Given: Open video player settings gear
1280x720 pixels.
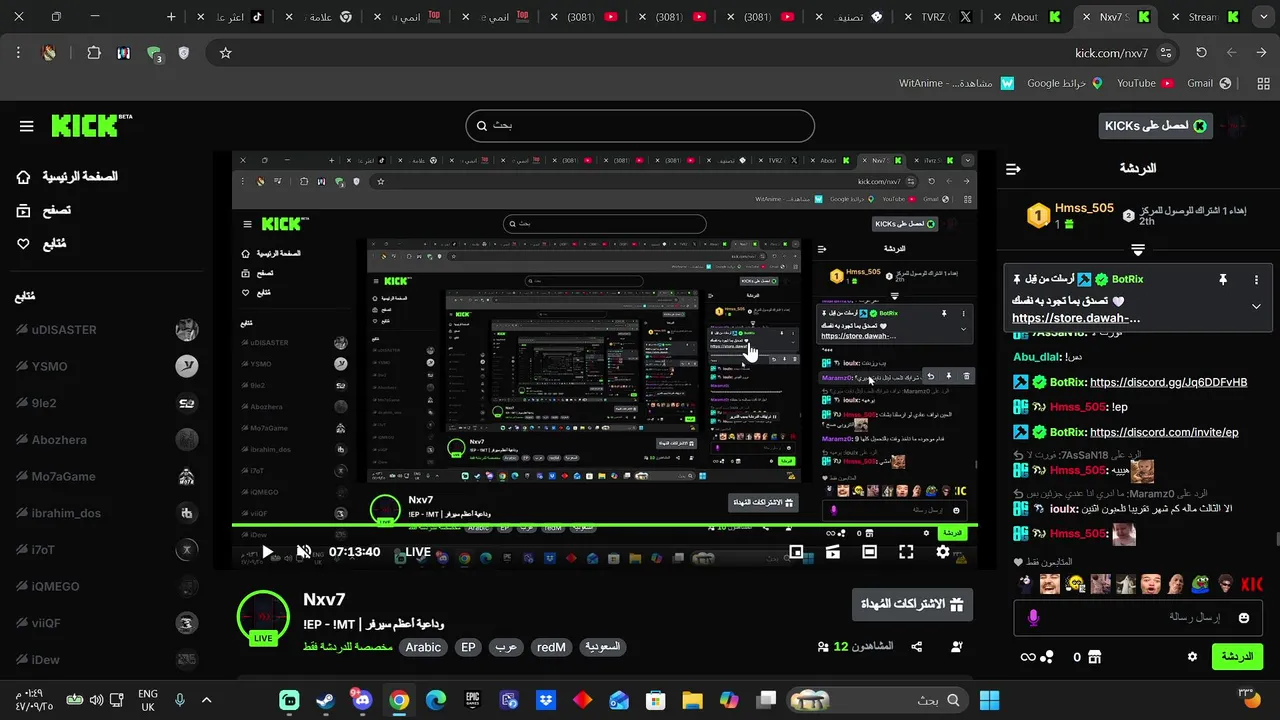Looking at the screenshot, I should pyautogui.click(x=943, y=552).
